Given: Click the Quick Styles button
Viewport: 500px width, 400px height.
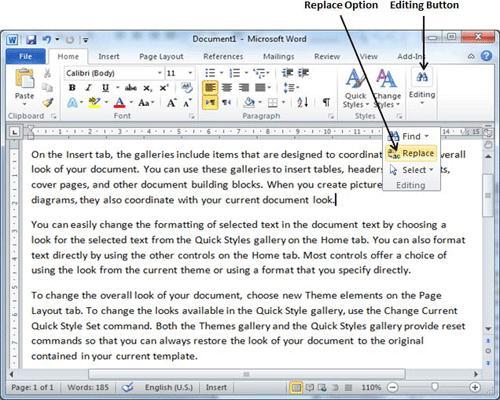Looking at the screenshot, I should point(355,88).
